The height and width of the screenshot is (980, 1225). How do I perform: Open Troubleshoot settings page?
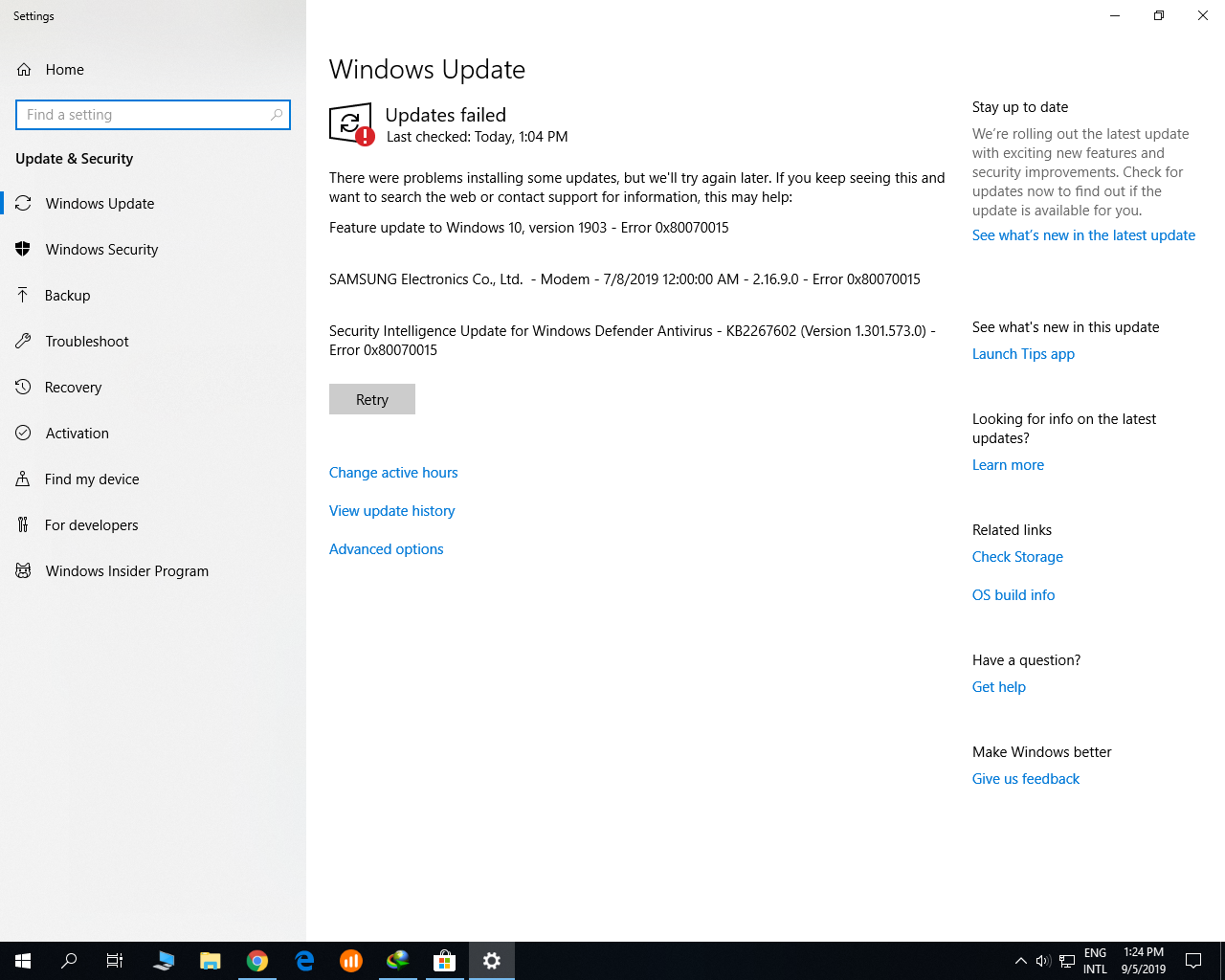coord(153,341)
